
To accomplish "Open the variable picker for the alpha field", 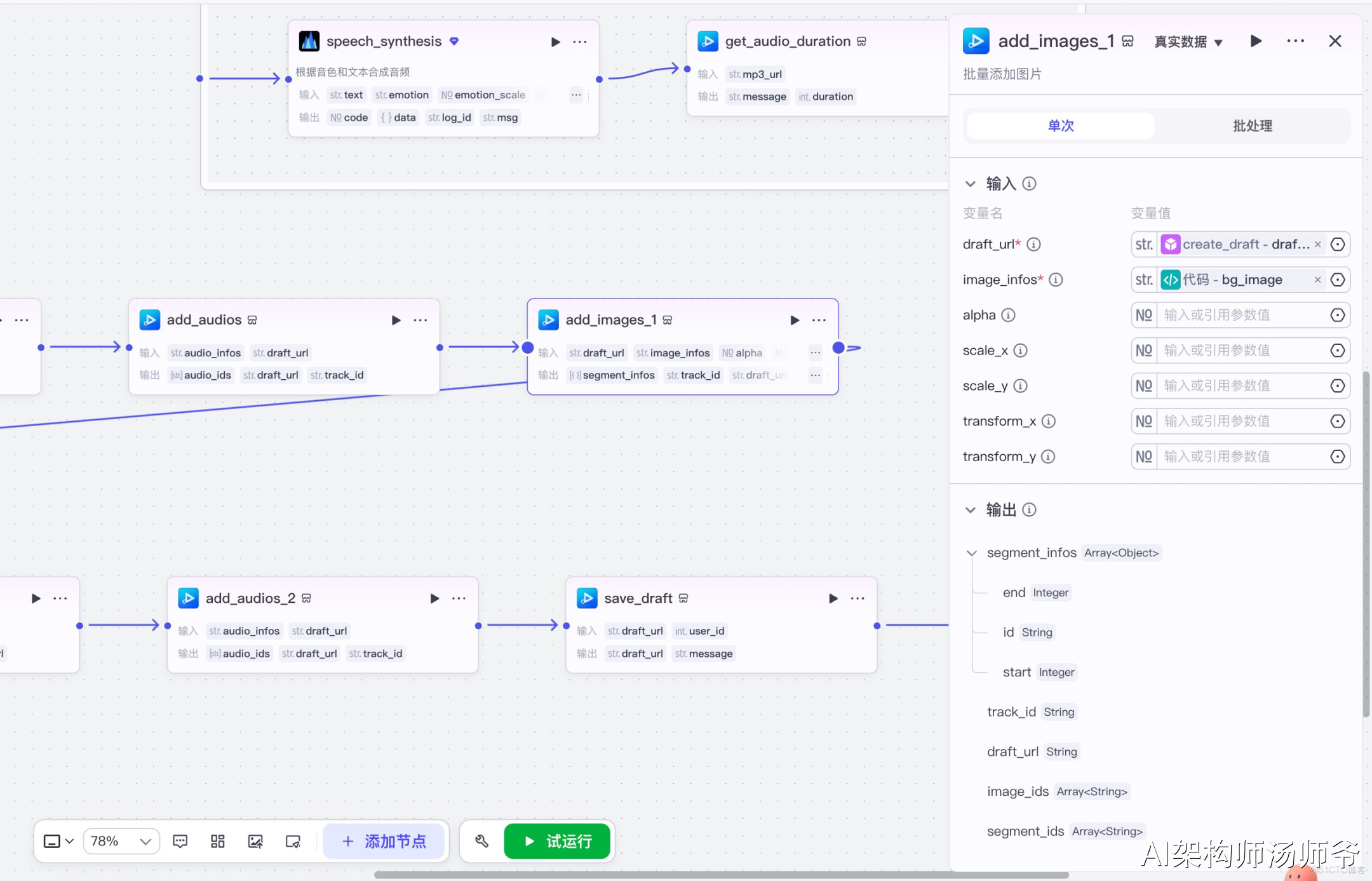I will click(1337, 315).
